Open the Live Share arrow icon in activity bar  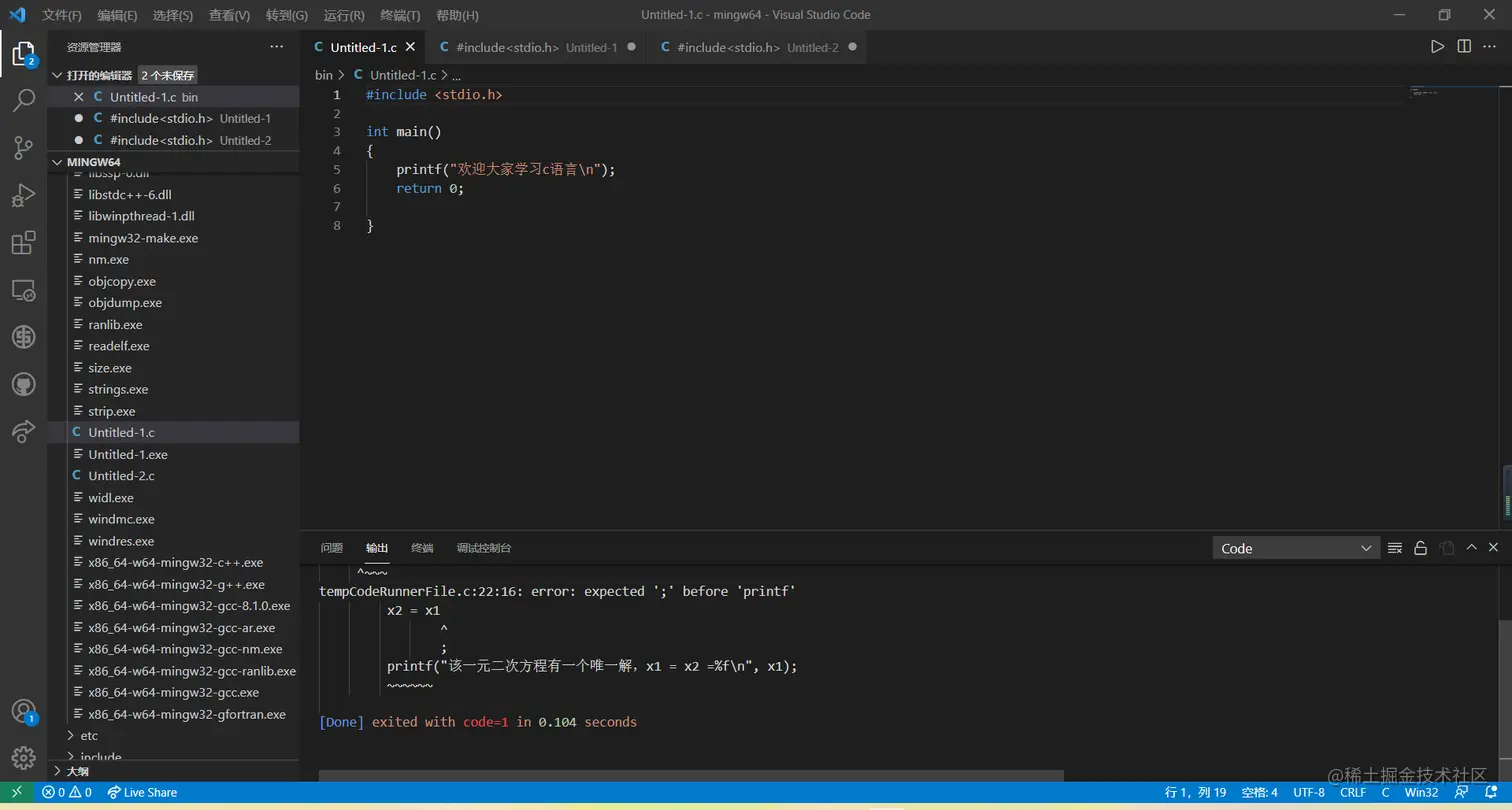point(23,431)
